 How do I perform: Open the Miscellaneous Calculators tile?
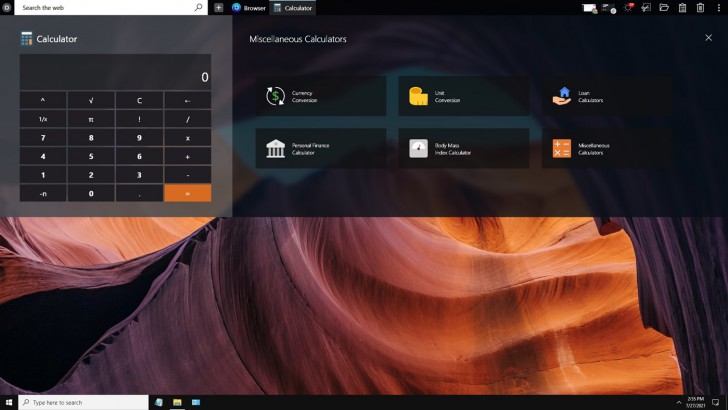click(x=607, y=149)
